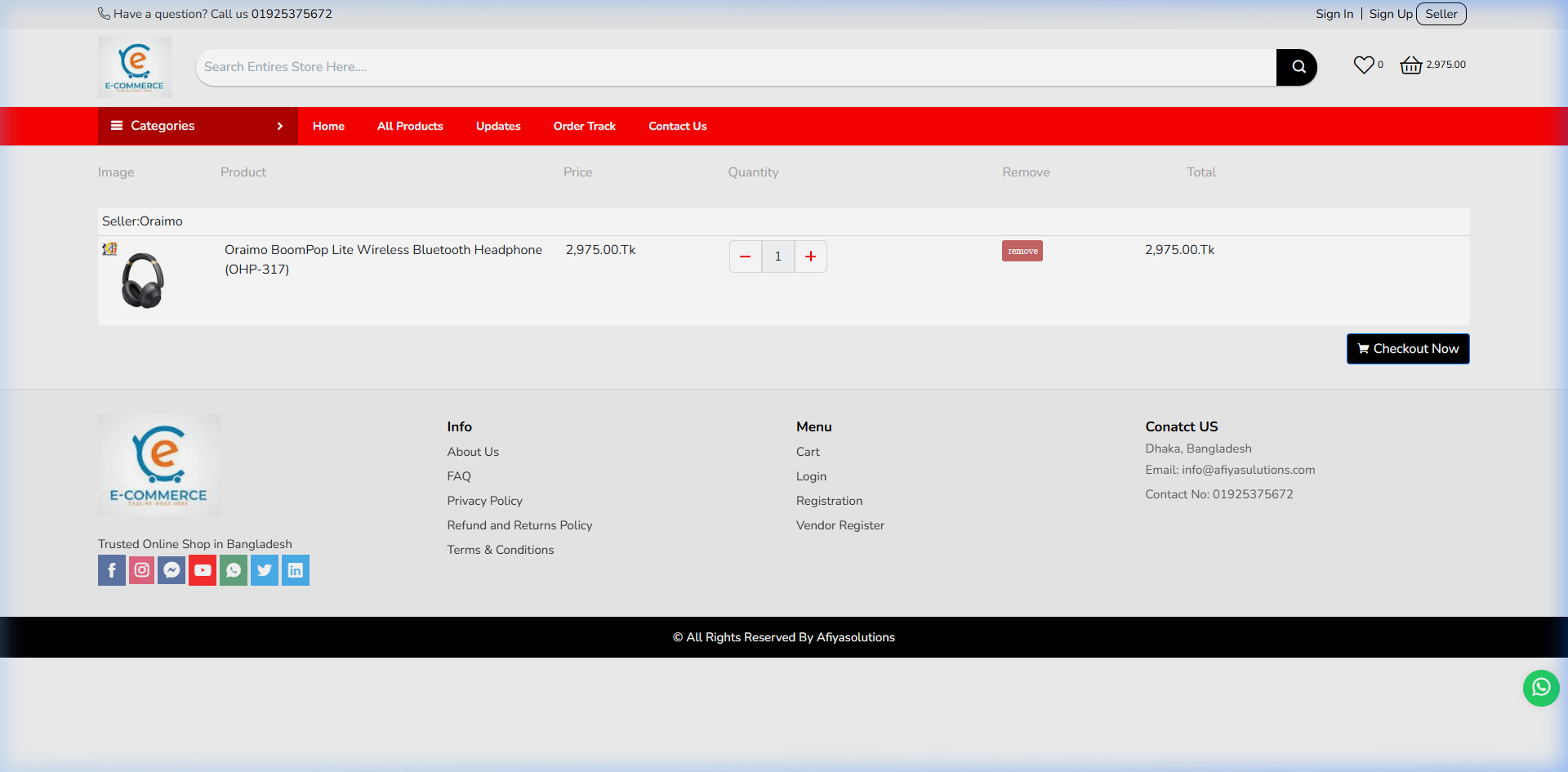Open the floating WhatsApp chat icon
Image resolution: width=1568 pixels, height=772 pixels.
coord(1541,688)
